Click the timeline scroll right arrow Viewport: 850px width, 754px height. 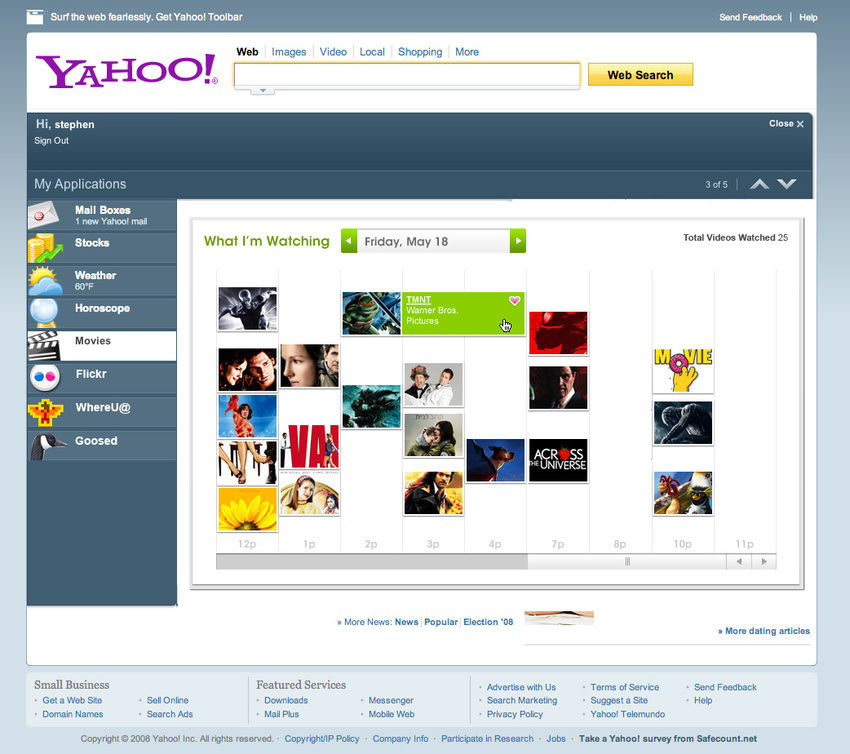tap(764, 562)
